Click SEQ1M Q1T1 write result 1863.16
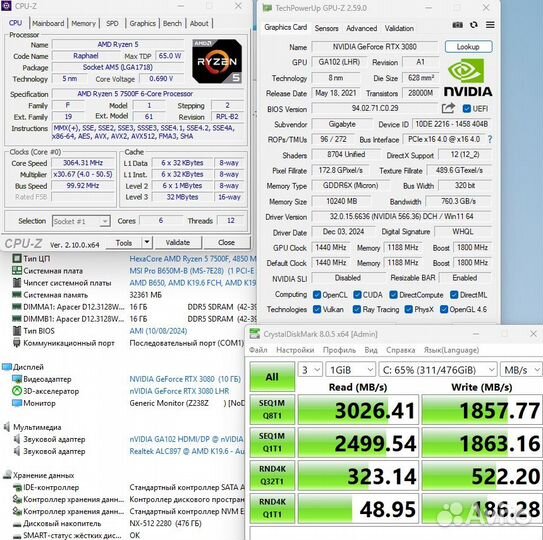Image resolution: width=543 pixels, height=540 pixels. 482,443
